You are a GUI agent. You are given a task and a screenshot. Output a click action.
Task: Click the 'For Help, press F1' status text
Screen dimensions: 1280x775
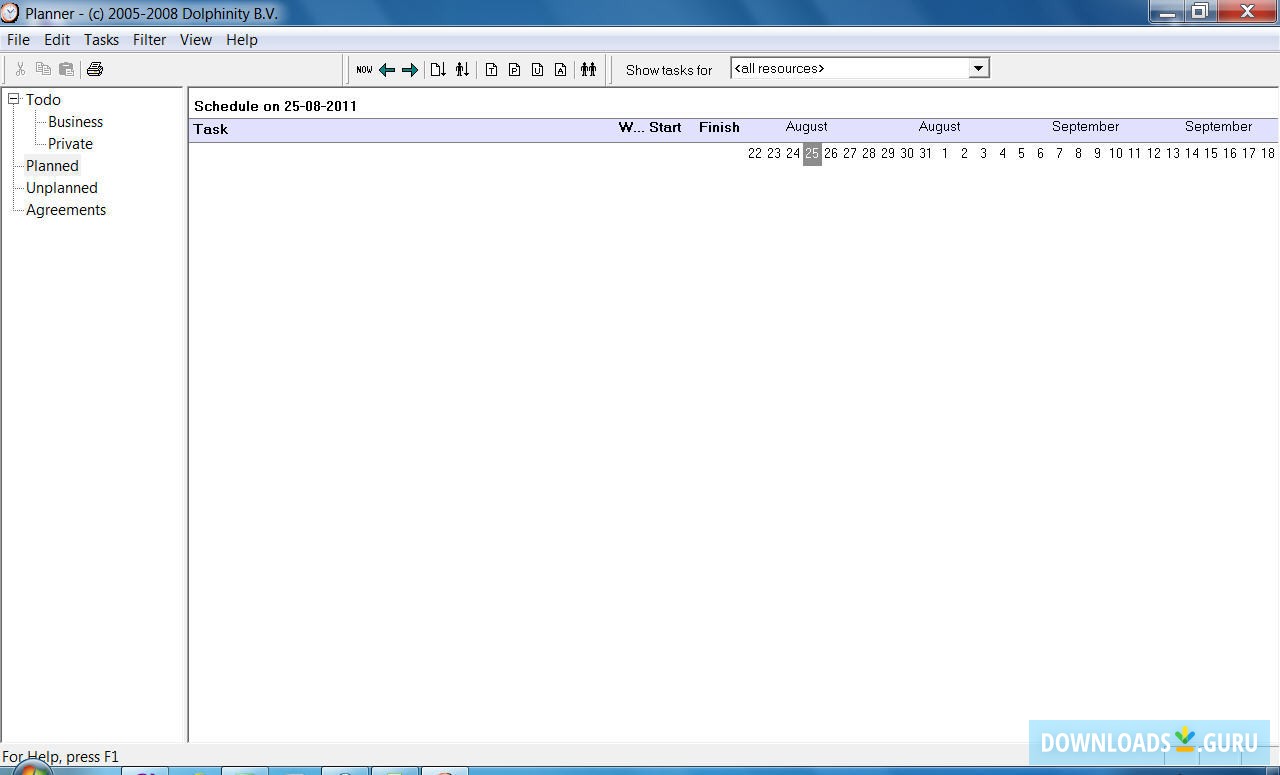(x=60, y=757)
